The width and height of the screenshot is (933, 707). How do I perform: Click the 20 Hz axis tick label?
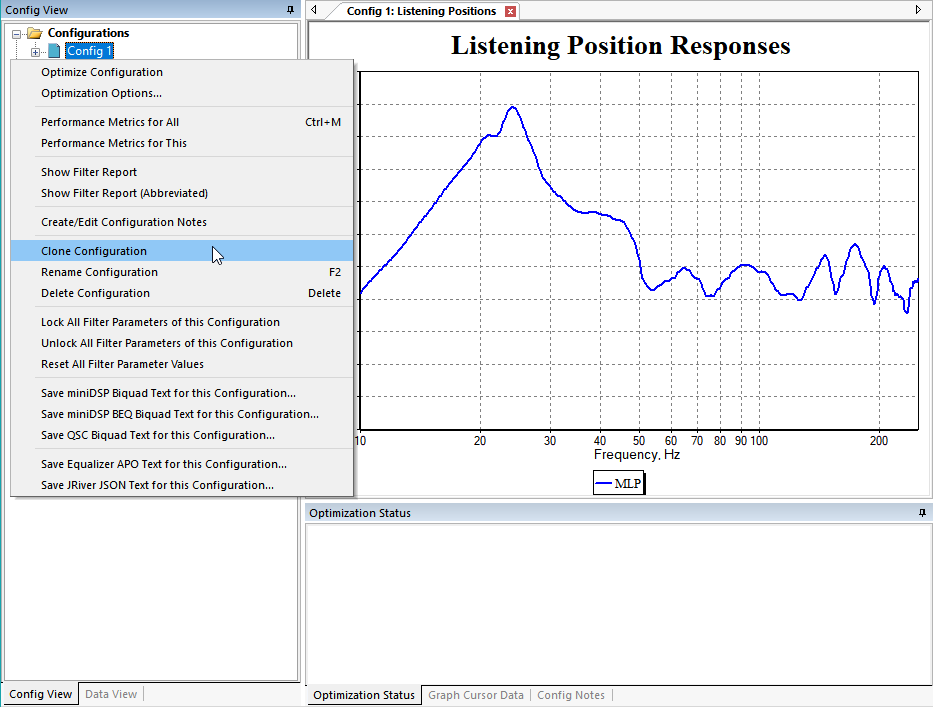point(480,441)
